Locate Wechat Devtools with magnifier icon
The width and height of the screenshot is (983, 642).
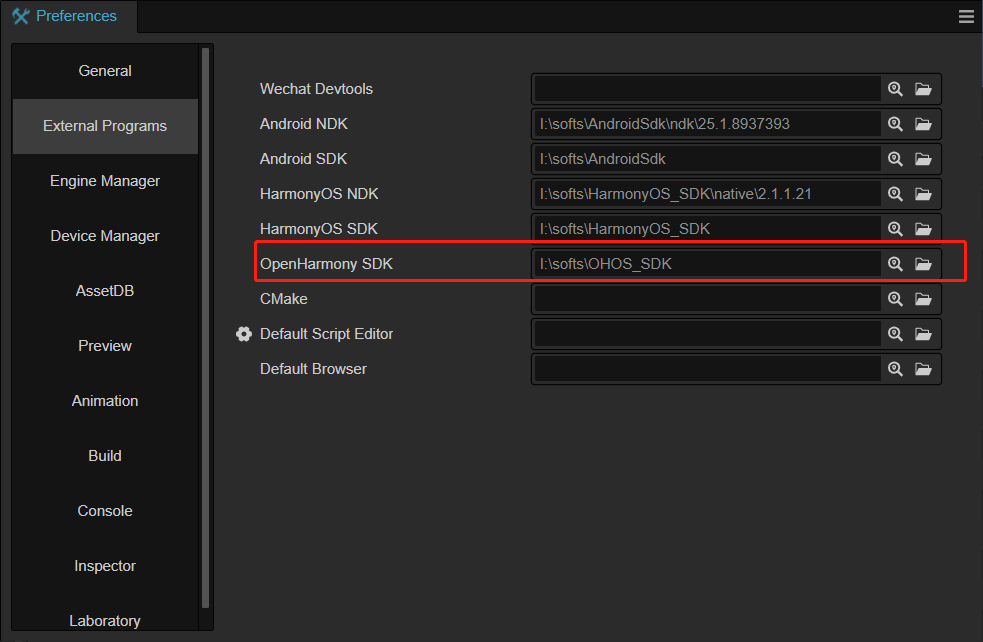[895, 89]
